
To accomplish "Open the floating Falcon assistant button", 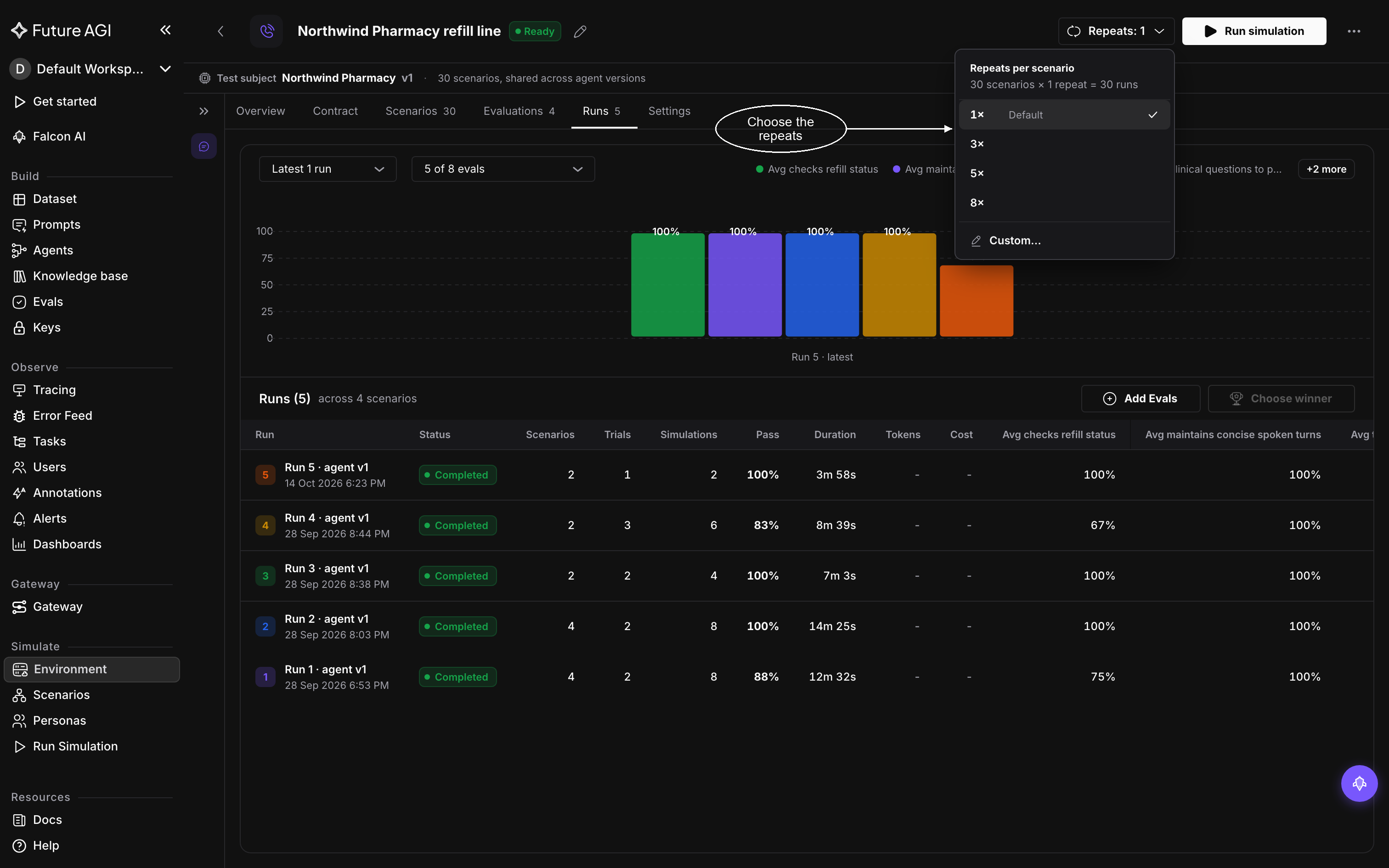I will [1359, 783].
